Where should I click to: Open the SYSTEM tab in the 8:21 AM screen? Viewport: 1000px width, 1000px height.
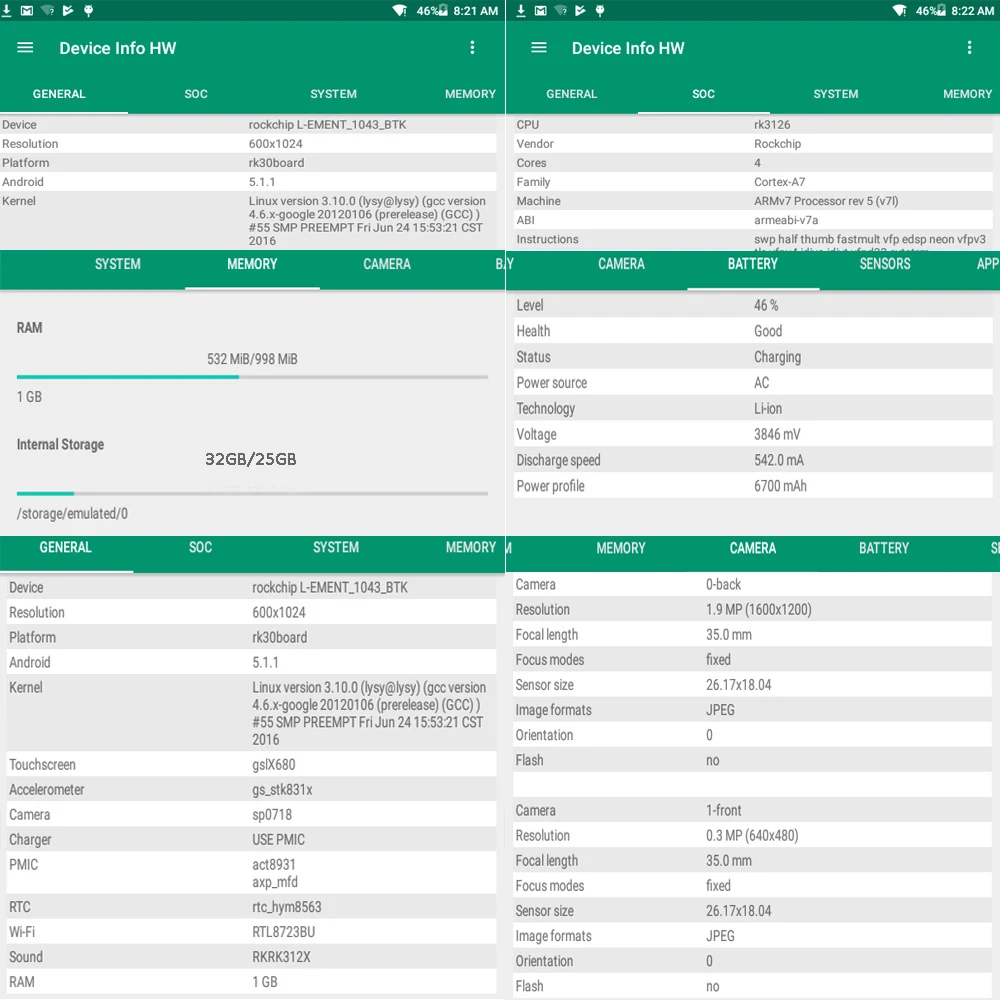point(334,94)
